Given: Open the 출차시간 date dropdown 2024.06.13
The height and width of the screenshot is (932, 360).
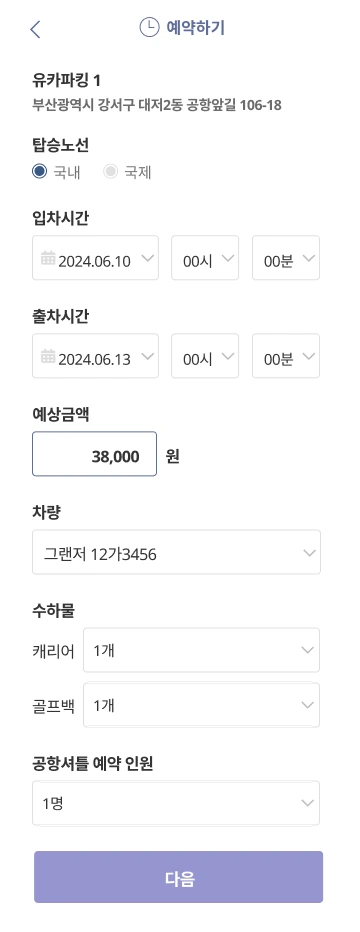Looking at the screenshot, I should (96, 356).
